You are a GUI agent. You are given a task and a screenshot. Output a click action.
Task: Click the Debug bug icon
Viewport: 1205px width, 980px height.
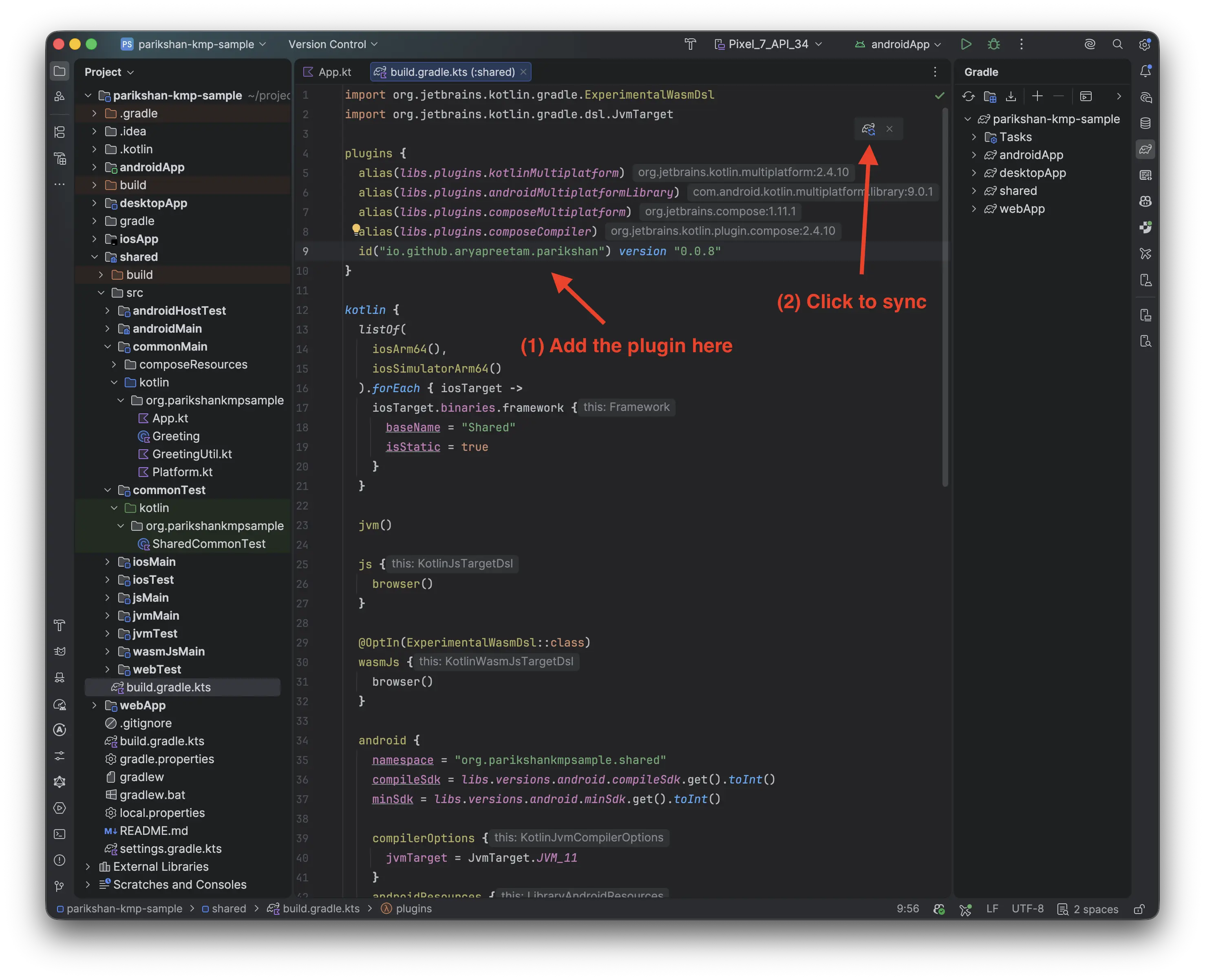click(x=993, y=44)
